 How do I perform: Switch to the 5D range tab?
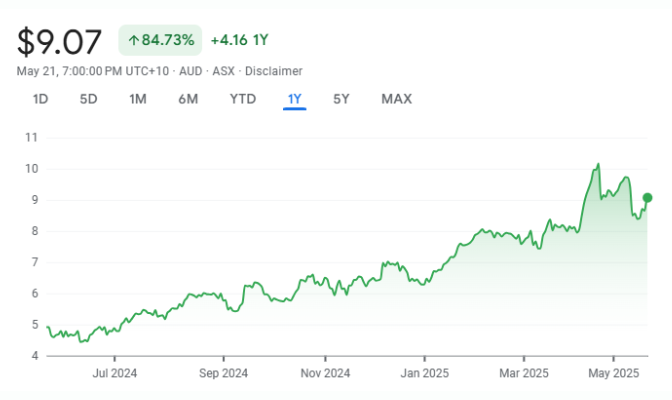pos(88,99)
